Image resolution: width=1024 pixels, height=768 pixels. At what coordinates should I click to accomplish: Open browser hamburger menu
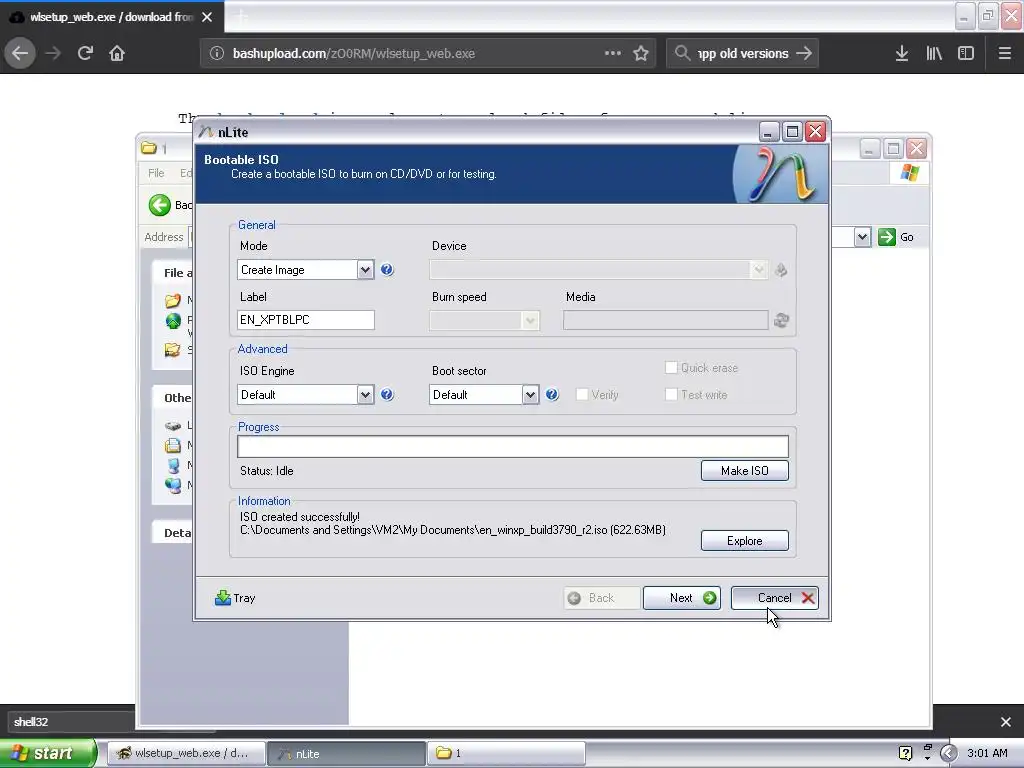1004,54
